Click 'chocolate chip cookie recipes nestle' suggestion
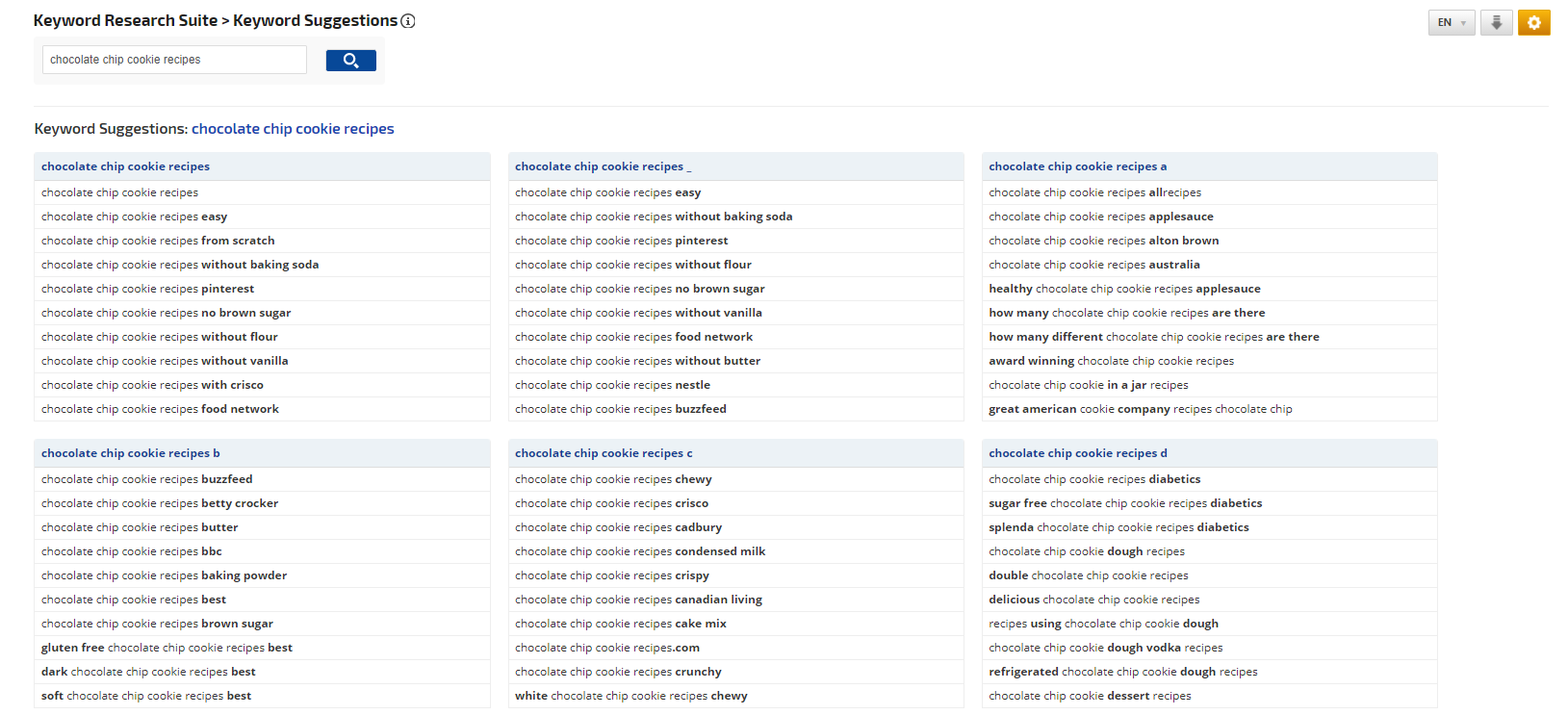 (x=612, y=385)
